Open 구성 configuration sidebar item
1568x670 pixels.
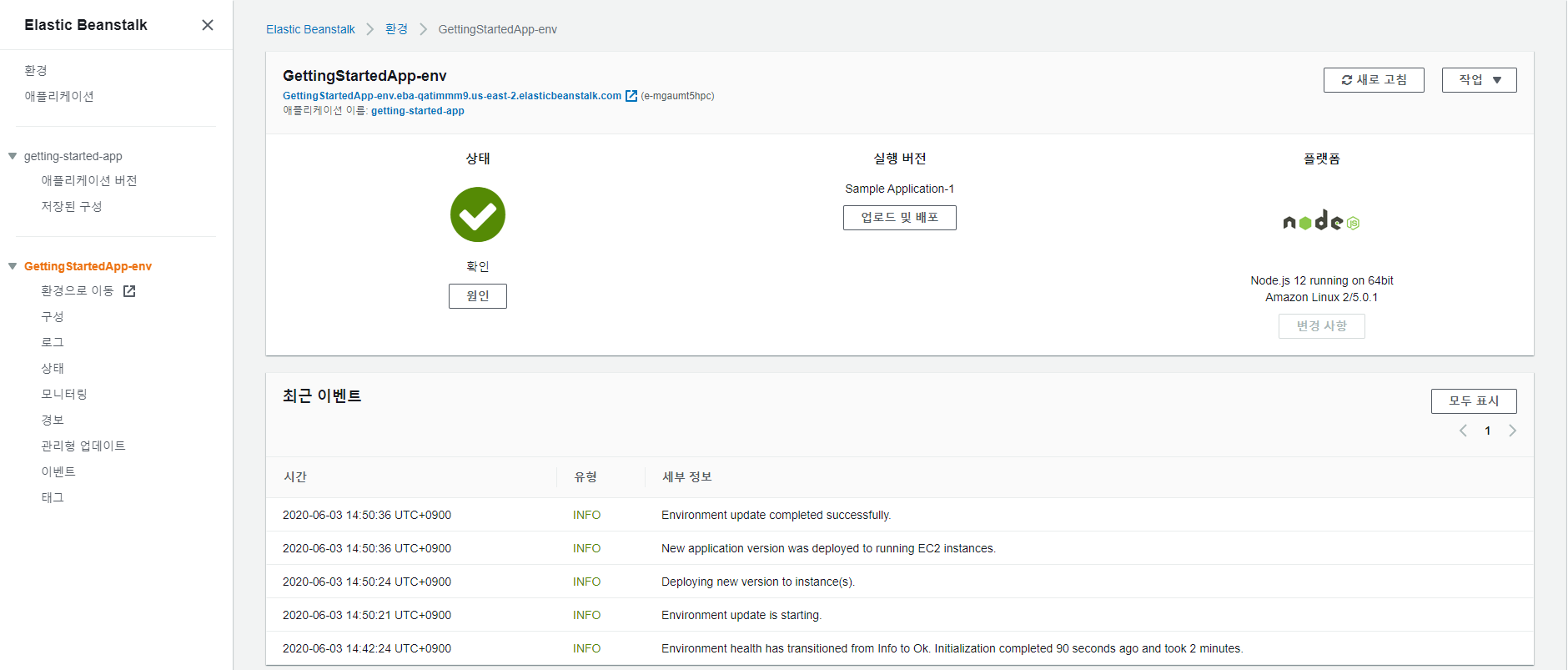(53, 317)
